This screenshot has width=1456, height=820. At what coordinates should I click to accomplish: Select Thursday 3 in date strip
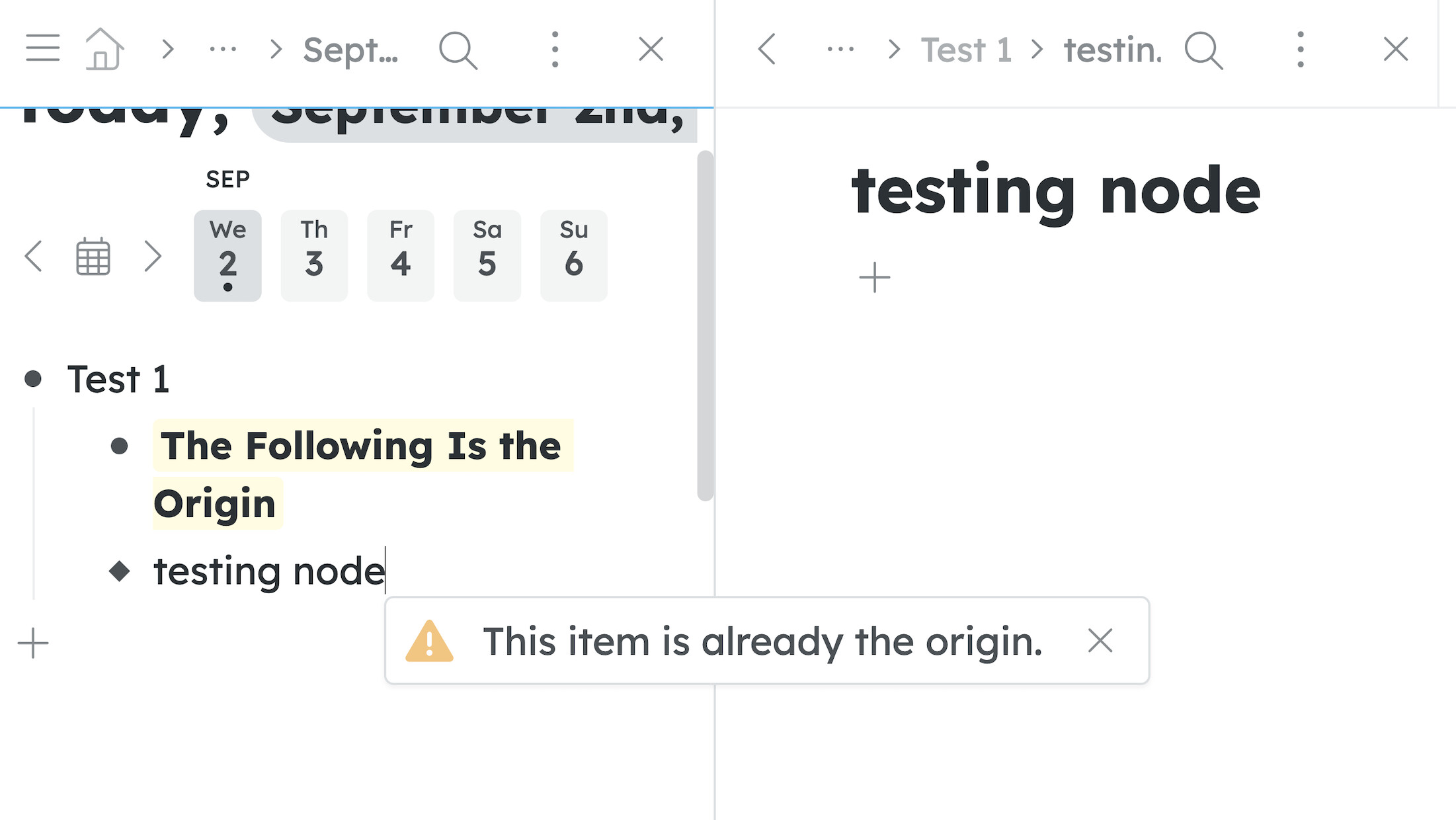[314, 256]
